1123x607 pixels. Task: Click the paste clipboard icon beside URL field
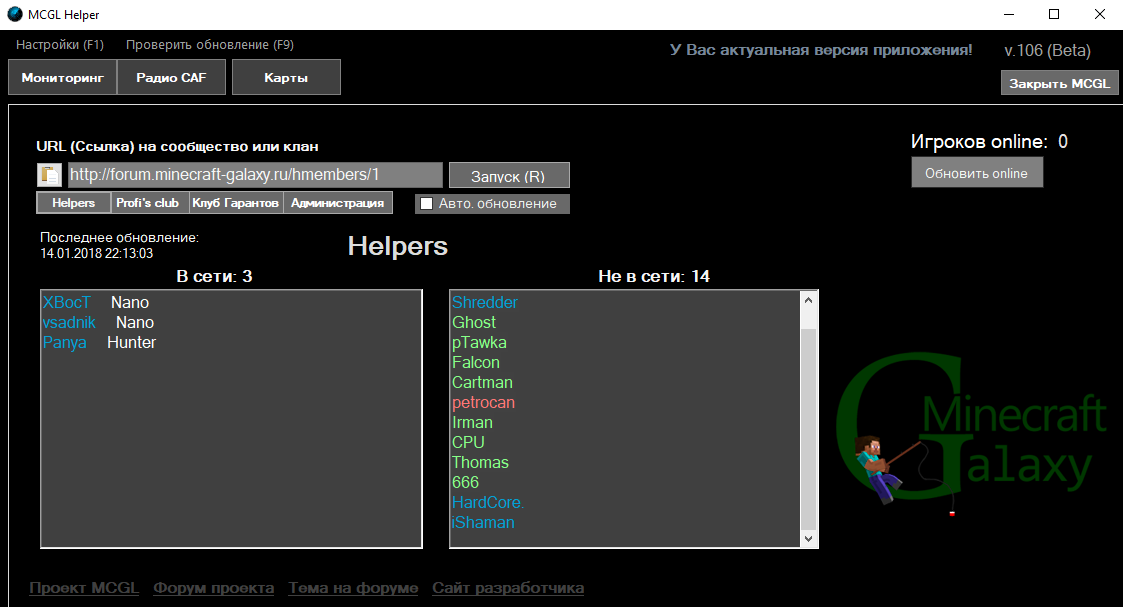pos(49,175)
